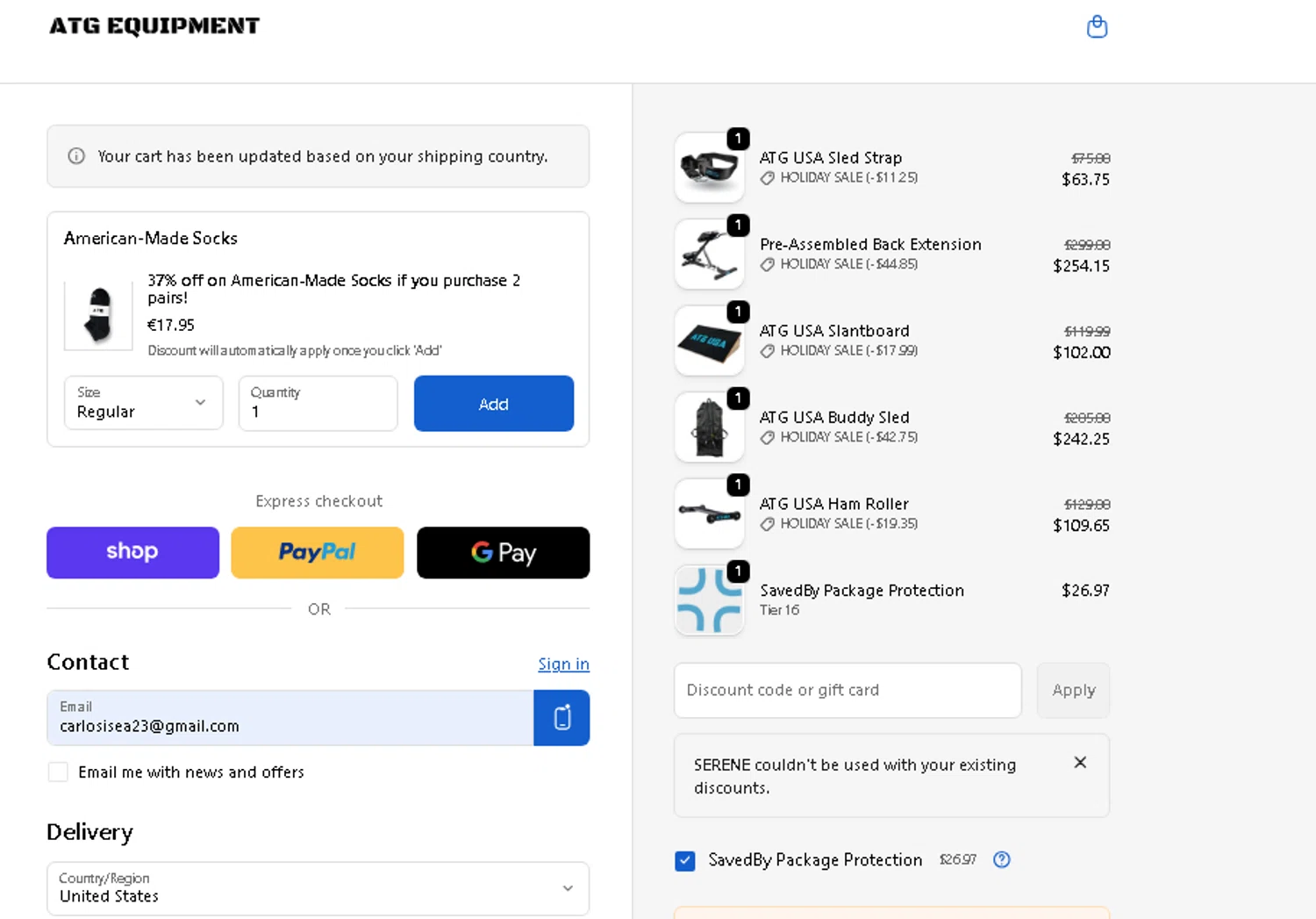The width and height of the screenshot is (1316, 919).
Task: Uncheck SavedBy Package Protection checkbox
Action: 685,860
